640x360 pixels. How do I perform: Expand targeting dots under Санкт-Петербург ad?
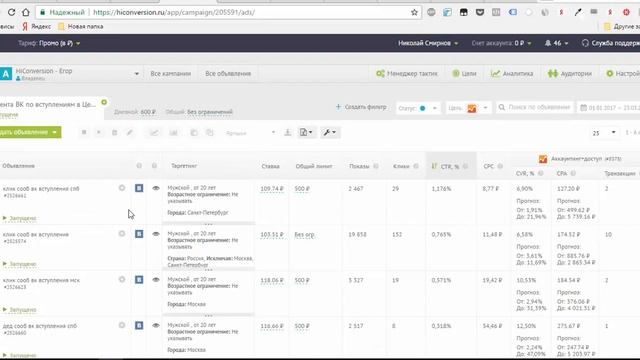click(208, 223)
